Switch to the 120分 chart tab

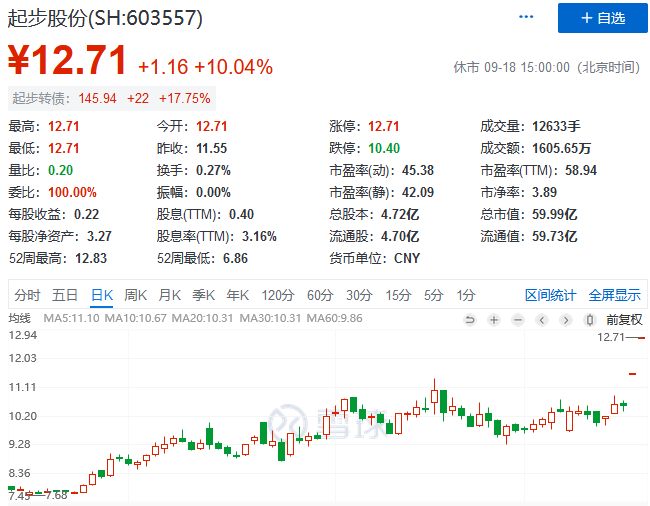click(x=278, y=295)
